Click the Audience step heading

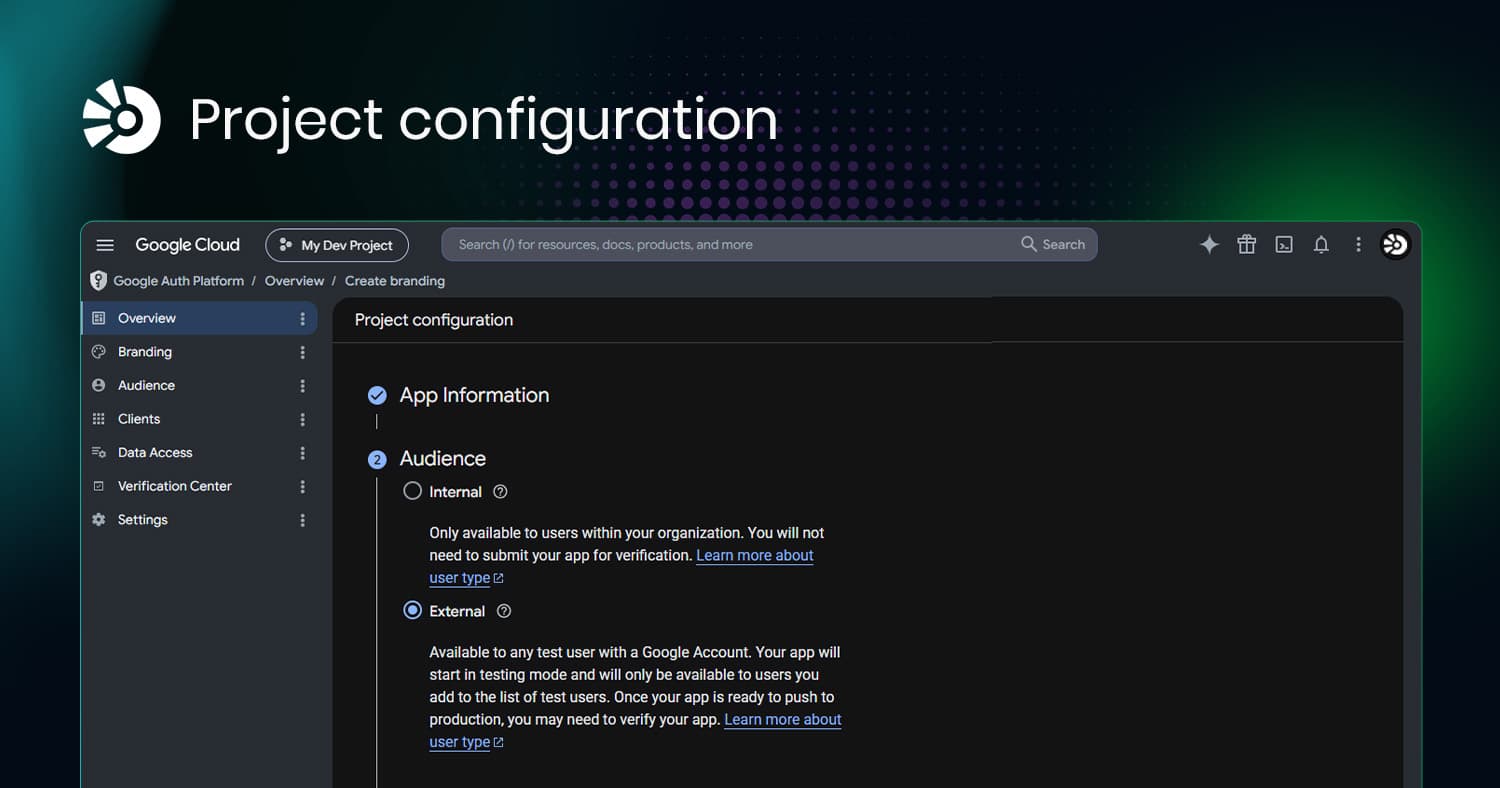click(443, 459)
